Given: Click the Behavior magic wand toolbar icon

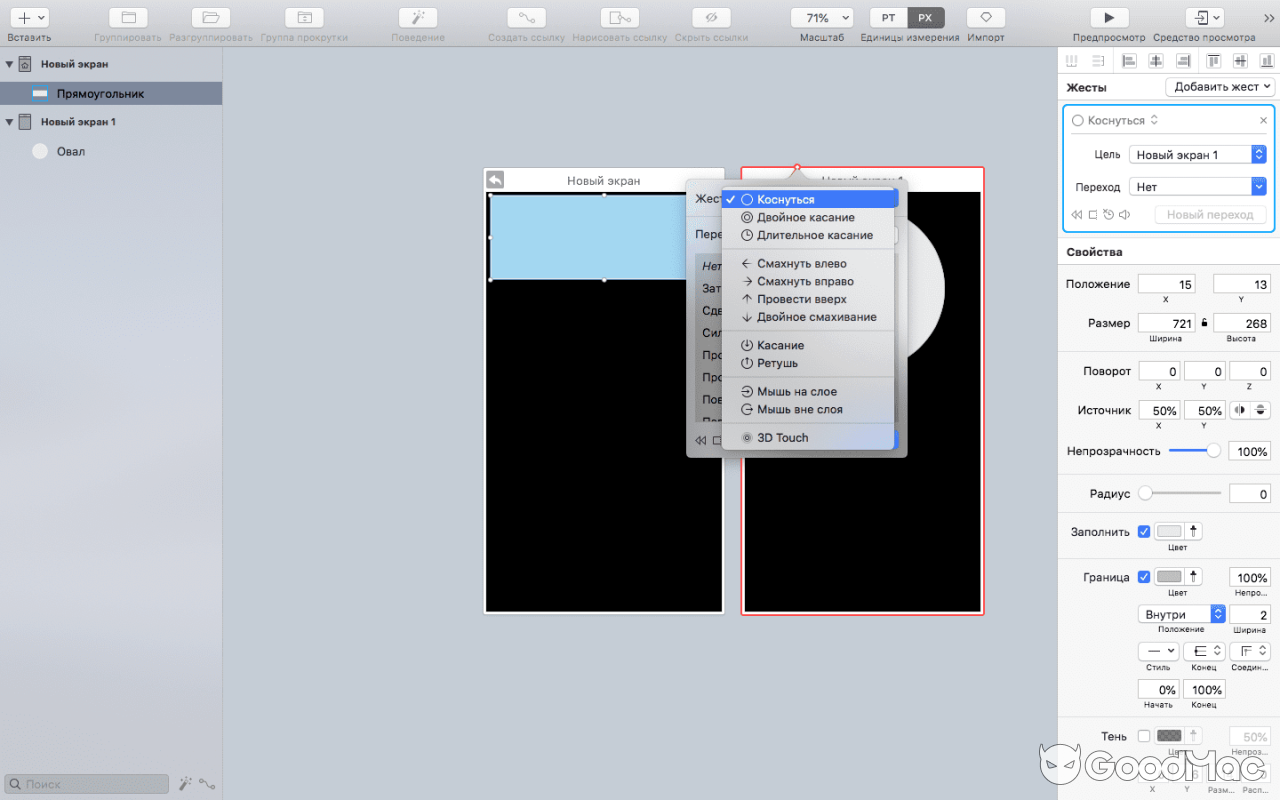Looking at the screenshot, I should tap(417, 17).
